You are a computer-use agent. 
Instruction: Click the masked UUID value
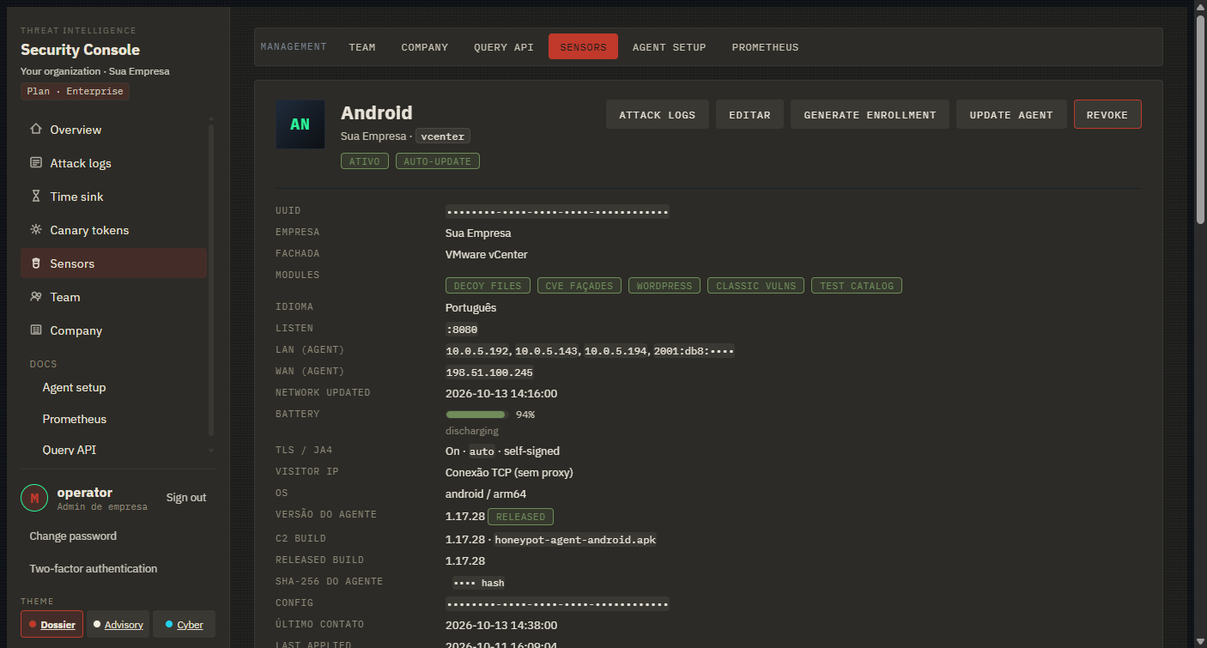pyautogui.click(x=557, y=212)
